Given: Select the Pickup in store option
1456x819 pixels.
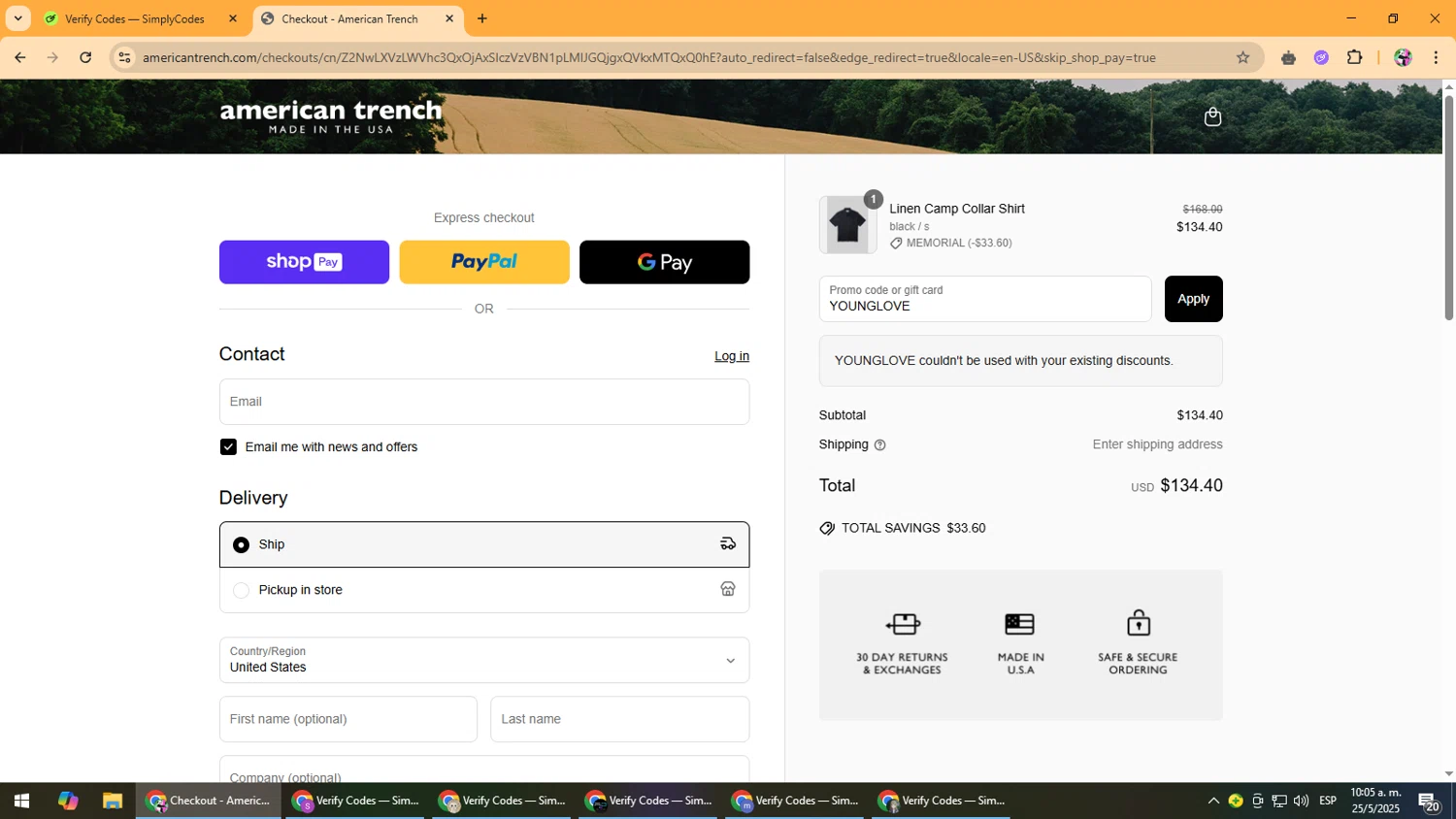Looking at the screenshot, I should pos(484,590).
